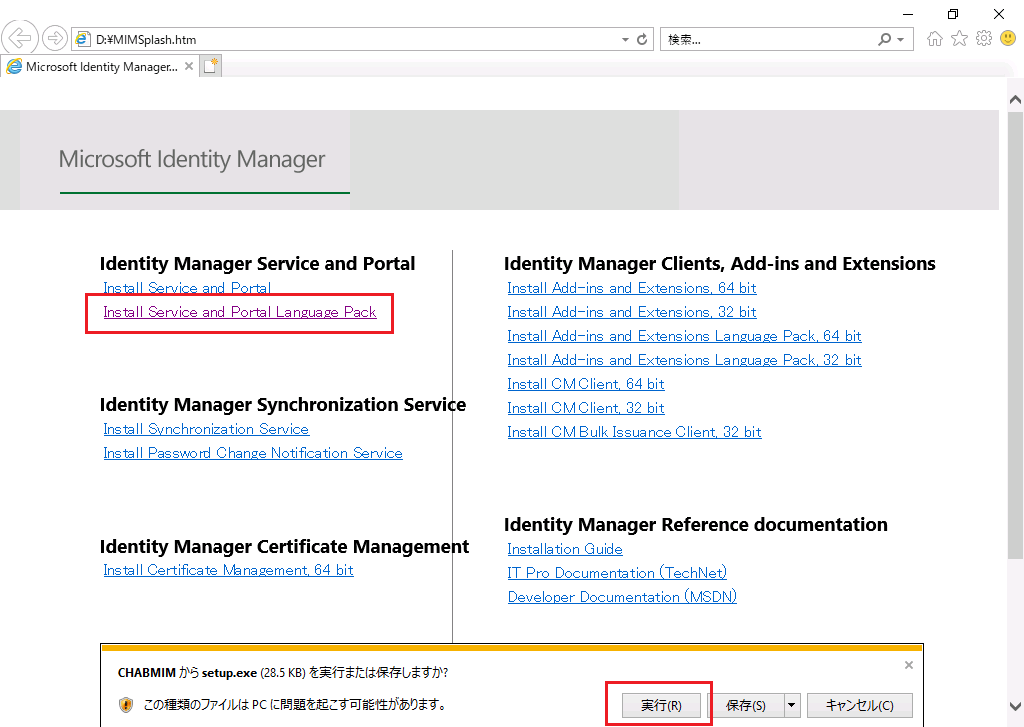1024x727 pixels.
Task: Click the security shield warning icon
Action: [x=126, y=705]
